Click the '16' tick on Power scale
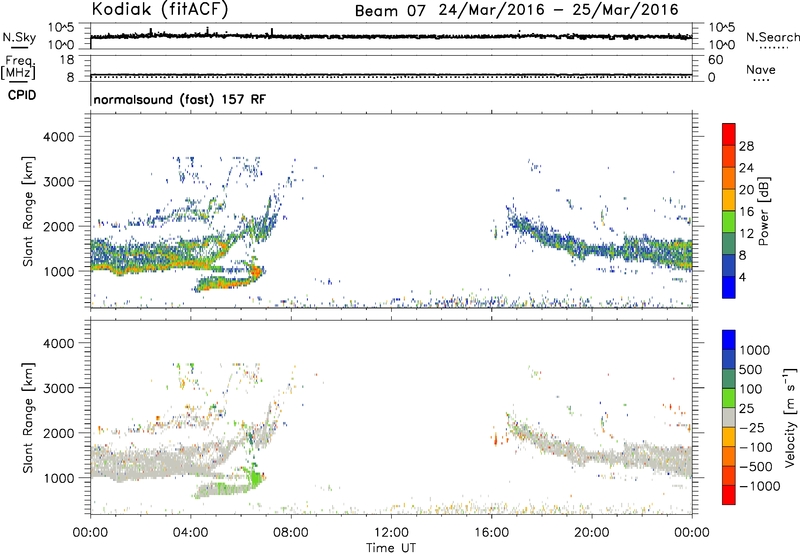Viewport: 800px width, 554px height. (x=746, y=212)
